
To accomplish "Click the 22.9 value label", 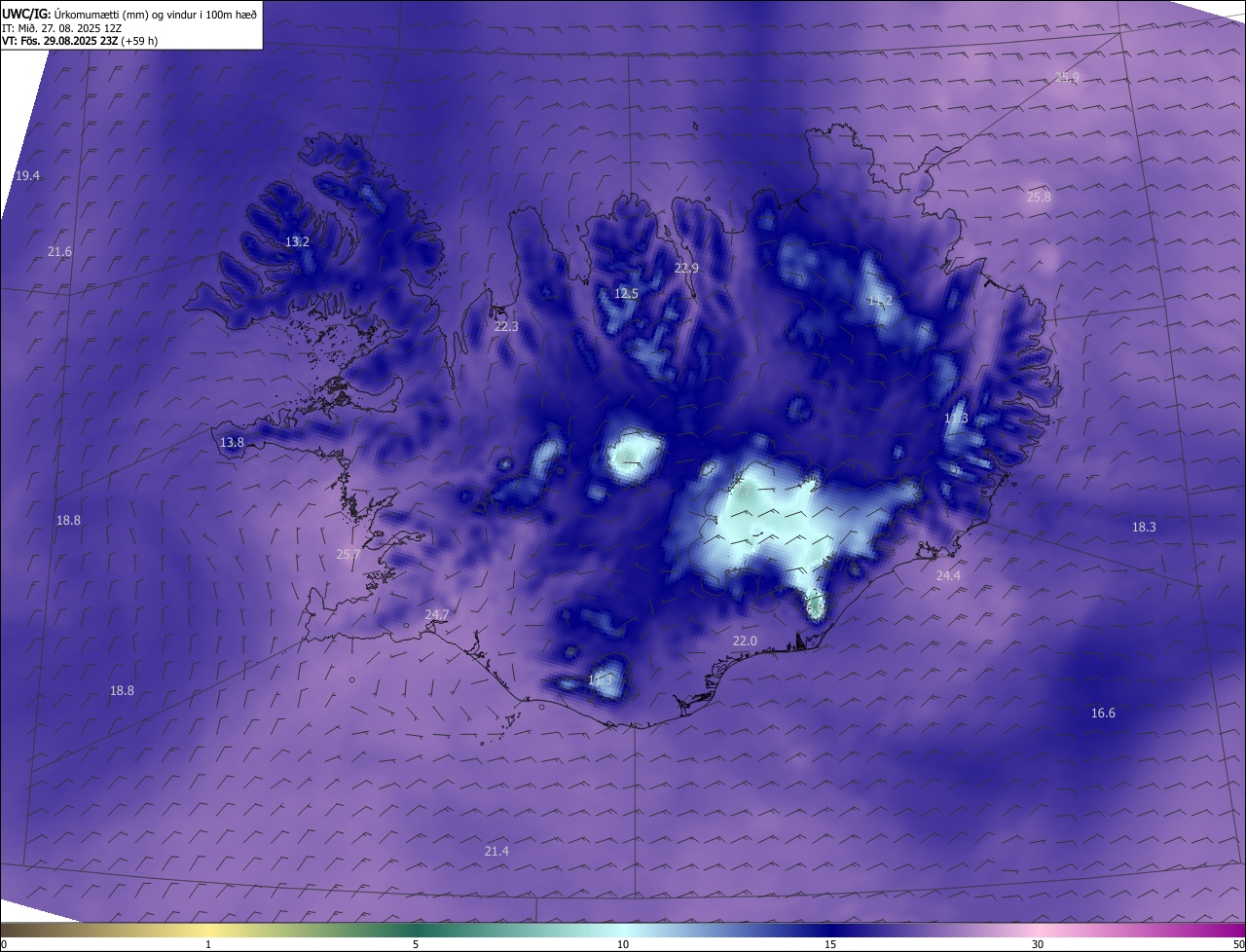I will [x=686, y=269].
